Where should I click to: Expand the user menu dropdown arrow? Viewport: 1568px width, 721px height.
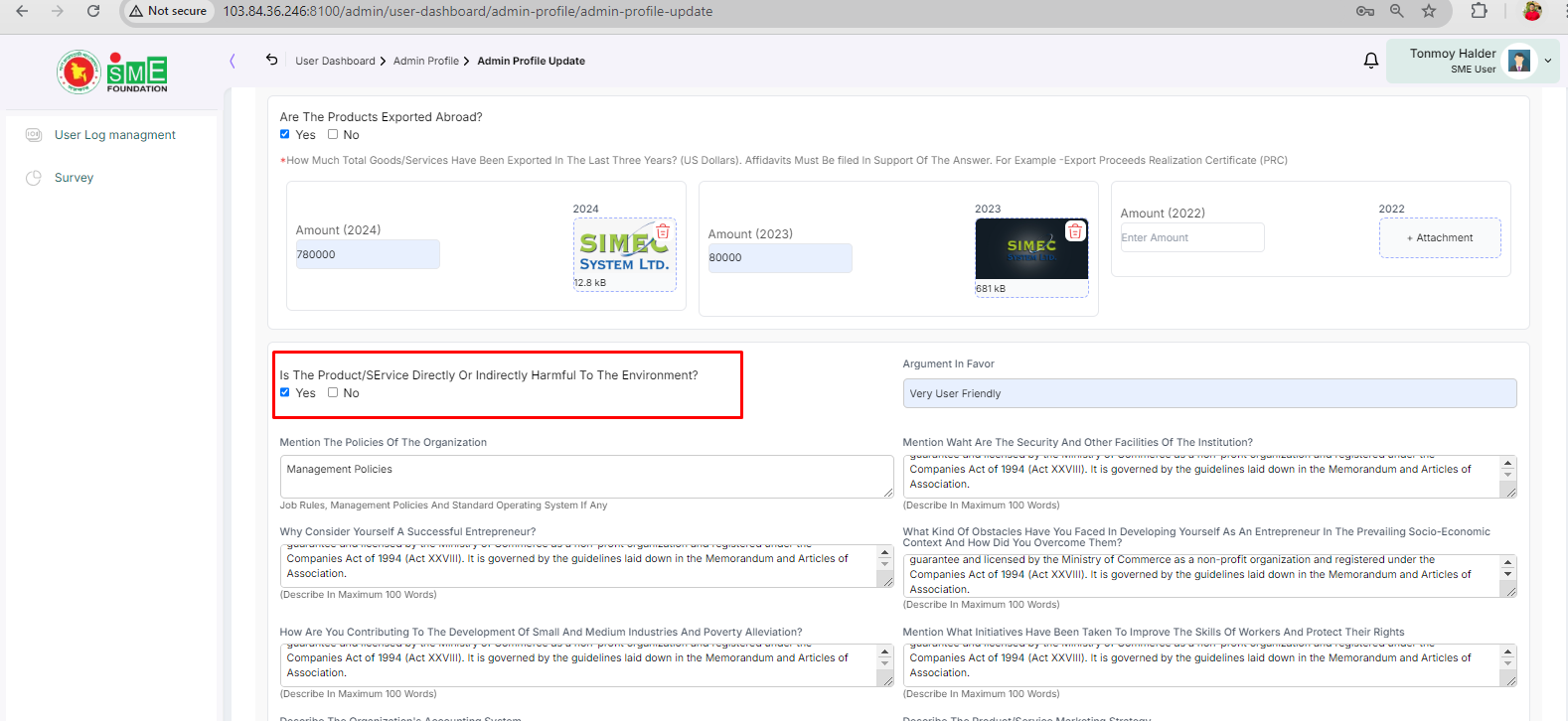(1547, 61)
